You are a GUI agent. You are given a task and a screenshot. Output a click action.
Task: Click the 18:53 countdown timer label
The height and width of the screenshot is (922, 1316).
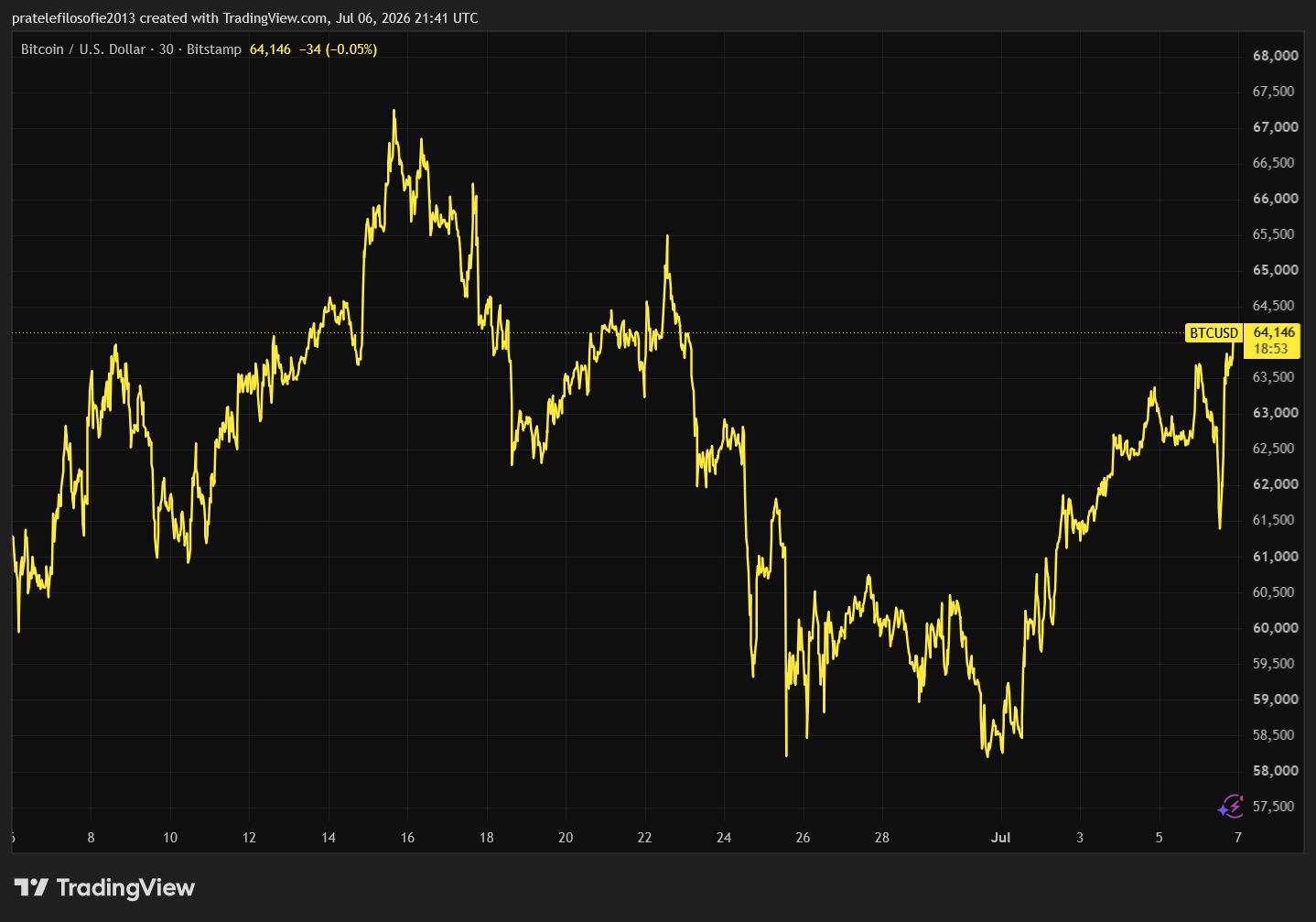1270,349
